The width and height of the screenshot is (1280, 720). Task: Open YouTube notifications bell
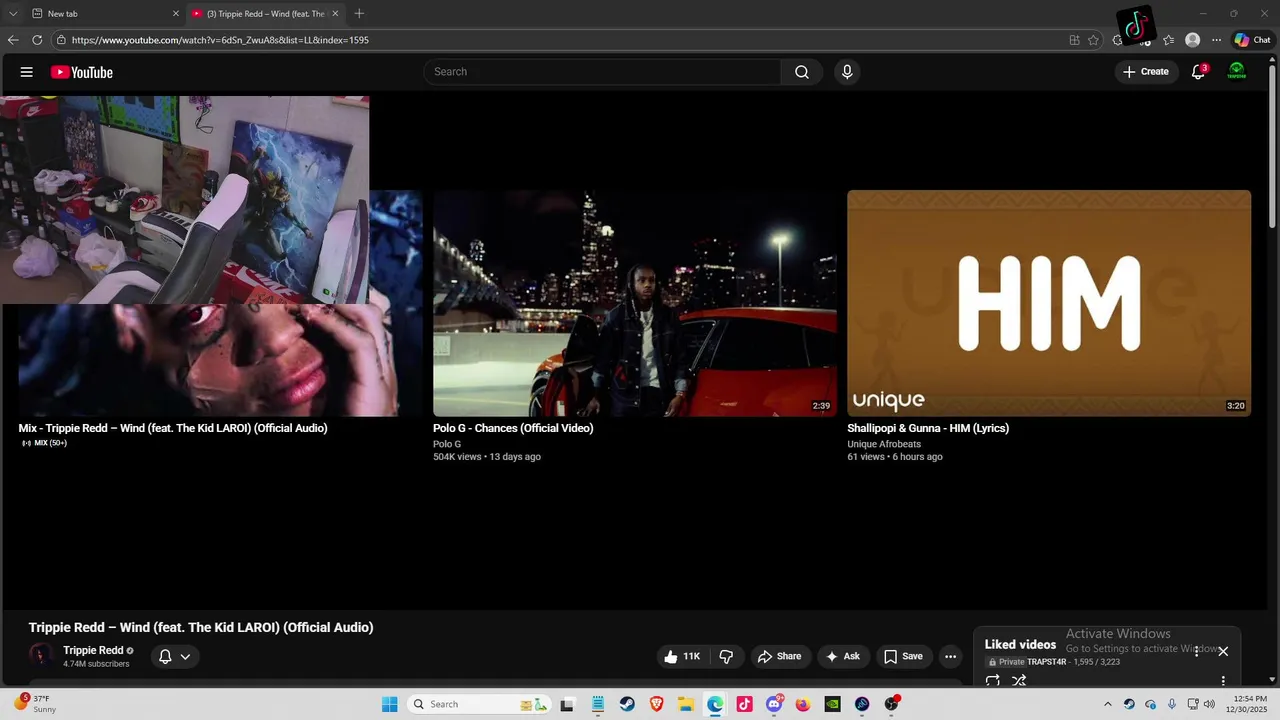[1199, 72]
